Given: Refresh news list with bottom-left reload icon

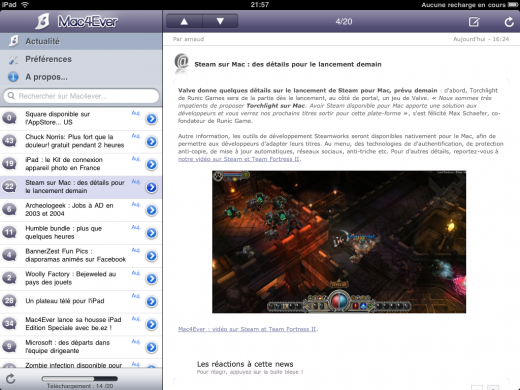Looking at the screenshot, I should pyautogui.click(x=11, y=379).
